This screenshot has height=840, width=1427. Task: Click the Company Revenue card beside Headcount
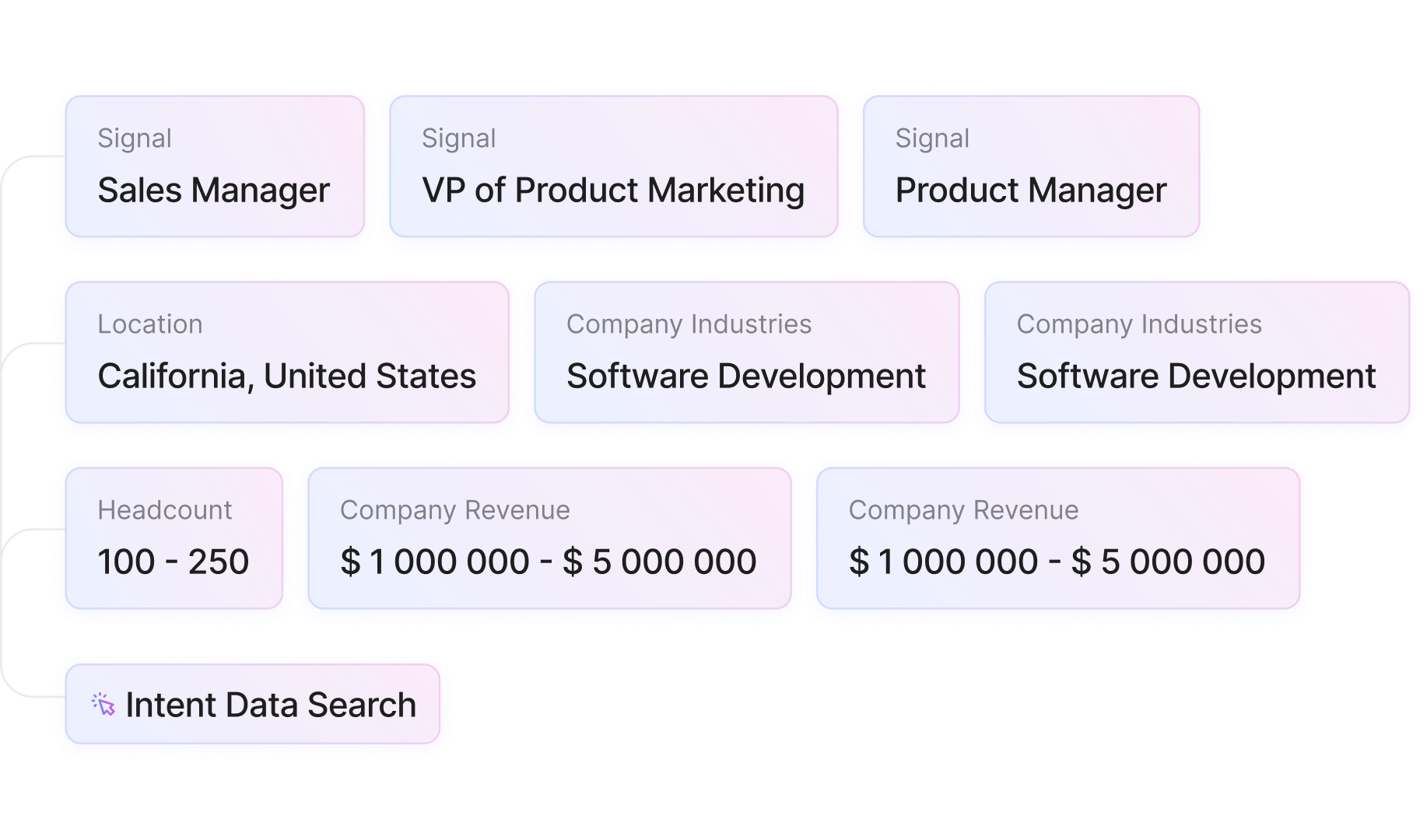(549, 538)
